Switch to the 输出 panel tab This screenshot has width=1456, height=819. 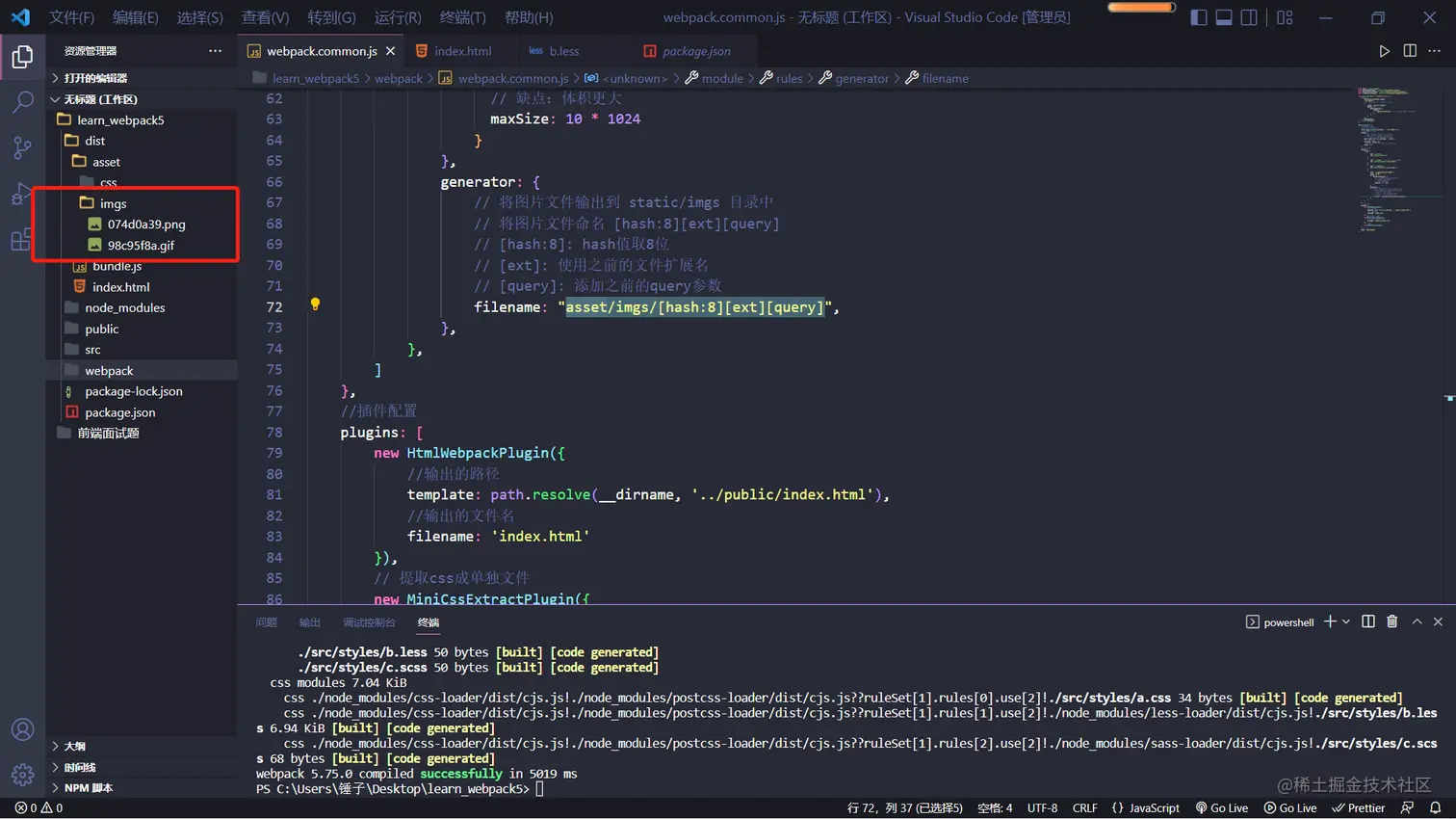[310, 622]
